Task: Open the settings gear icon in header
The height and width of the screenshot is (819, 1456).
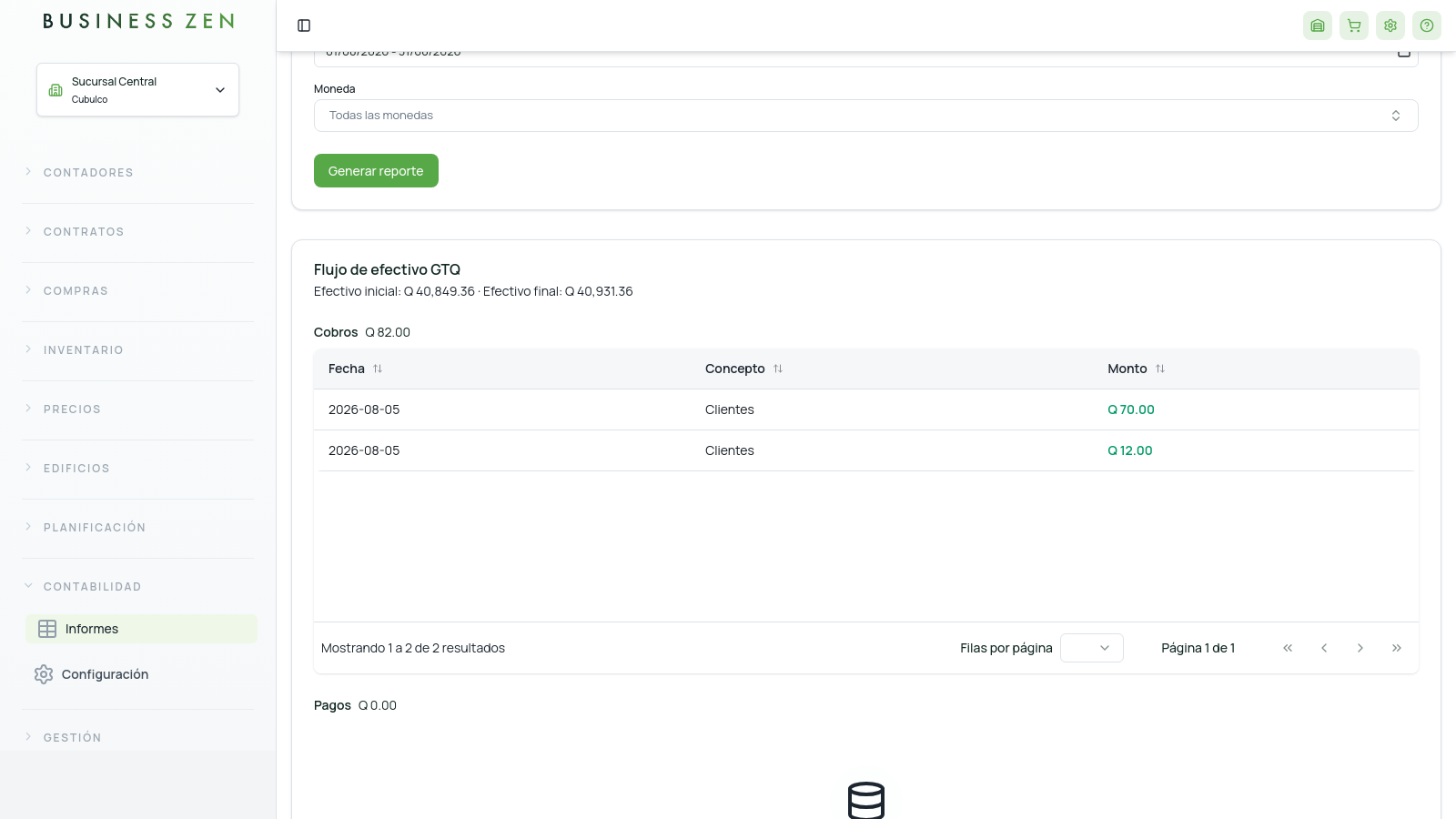Action: click(1390, 25)
